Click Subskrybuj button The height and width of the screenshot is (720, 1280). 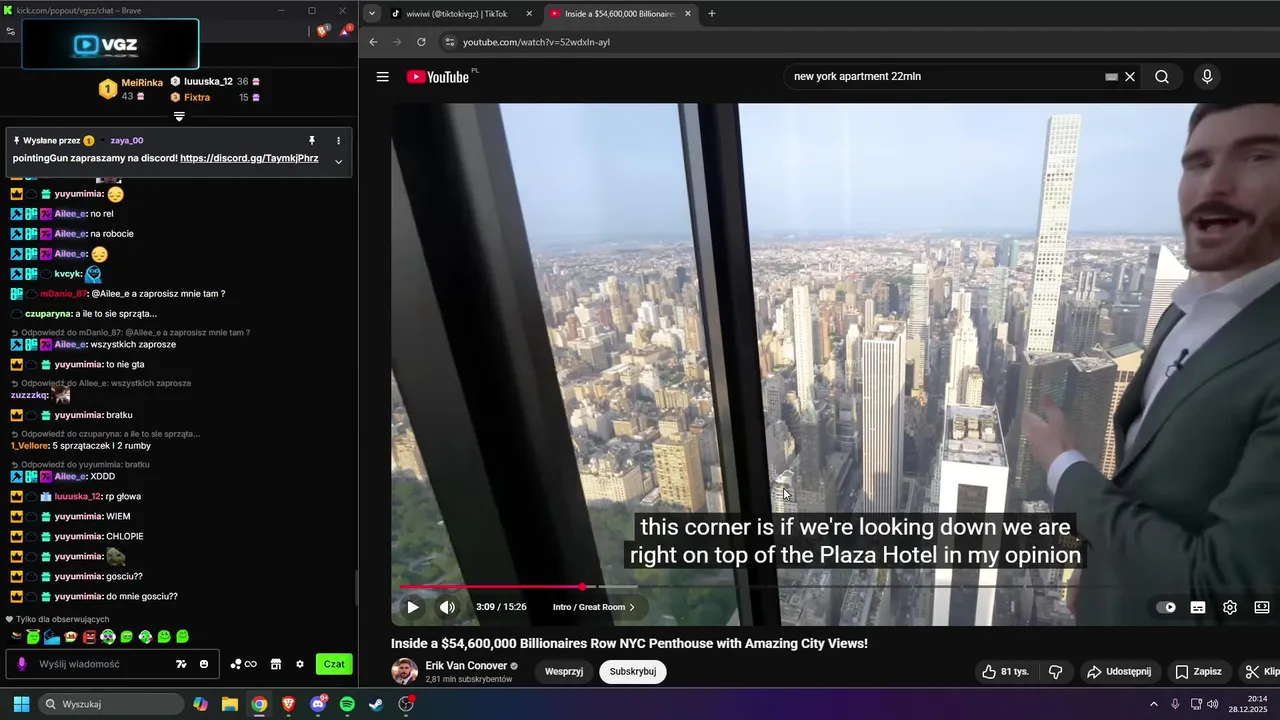click(633, 672)
